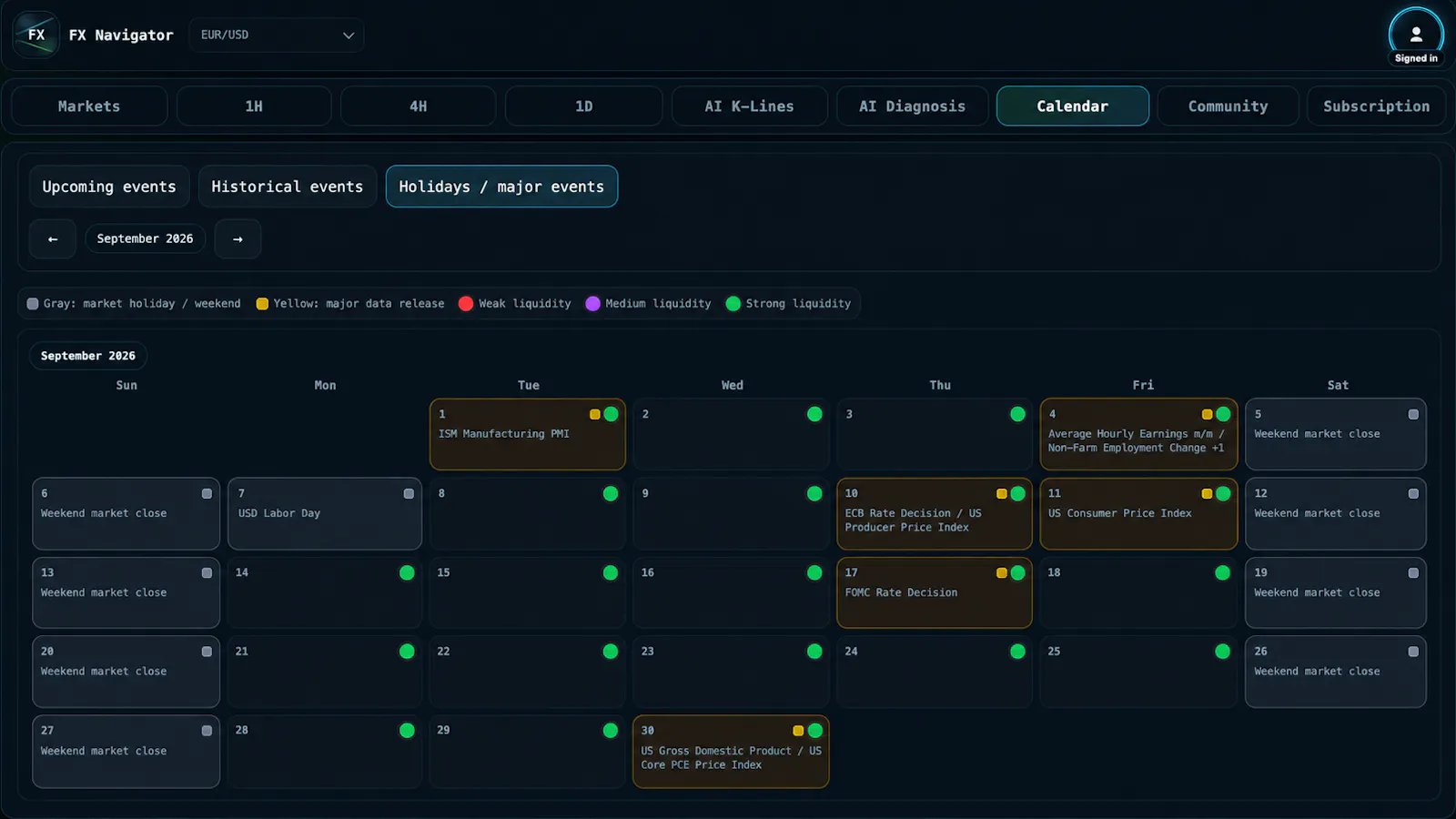Select the Calendar tab
Viewport: 1456px width, 819px height.
[1073, 106]
